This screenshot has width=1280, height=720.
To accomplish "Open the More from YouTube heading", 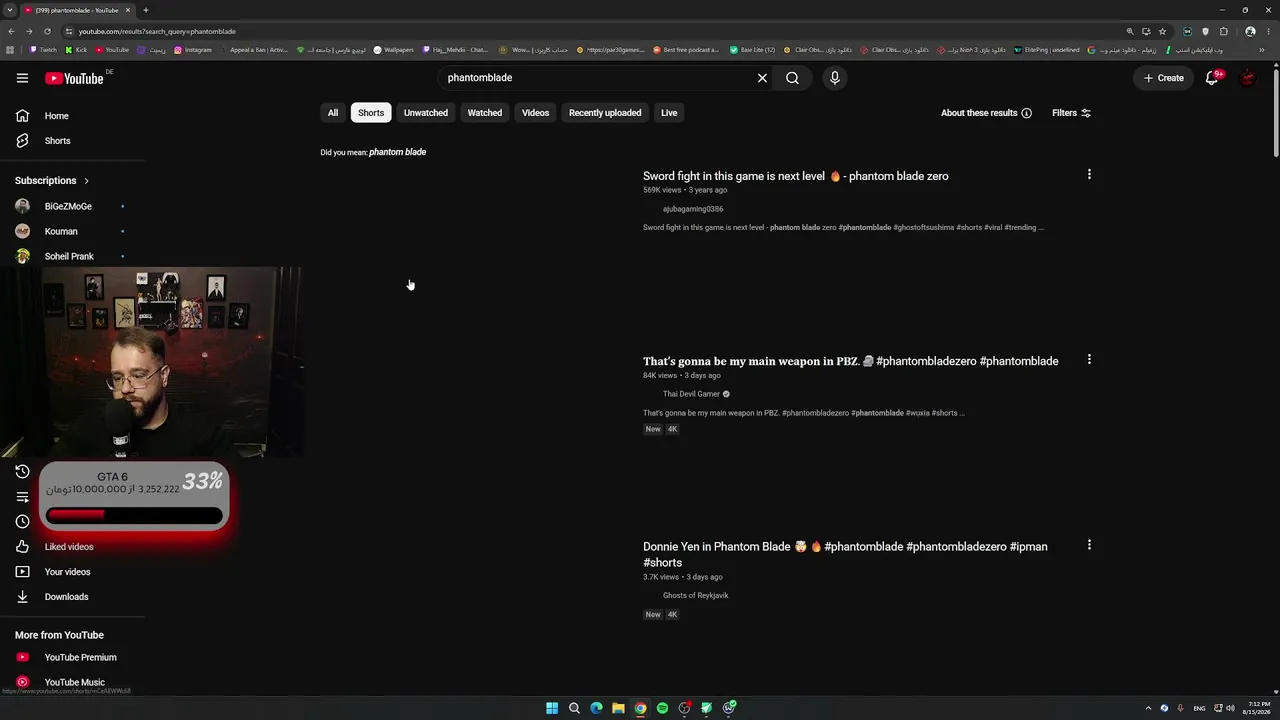I will (x=59, y=635).
